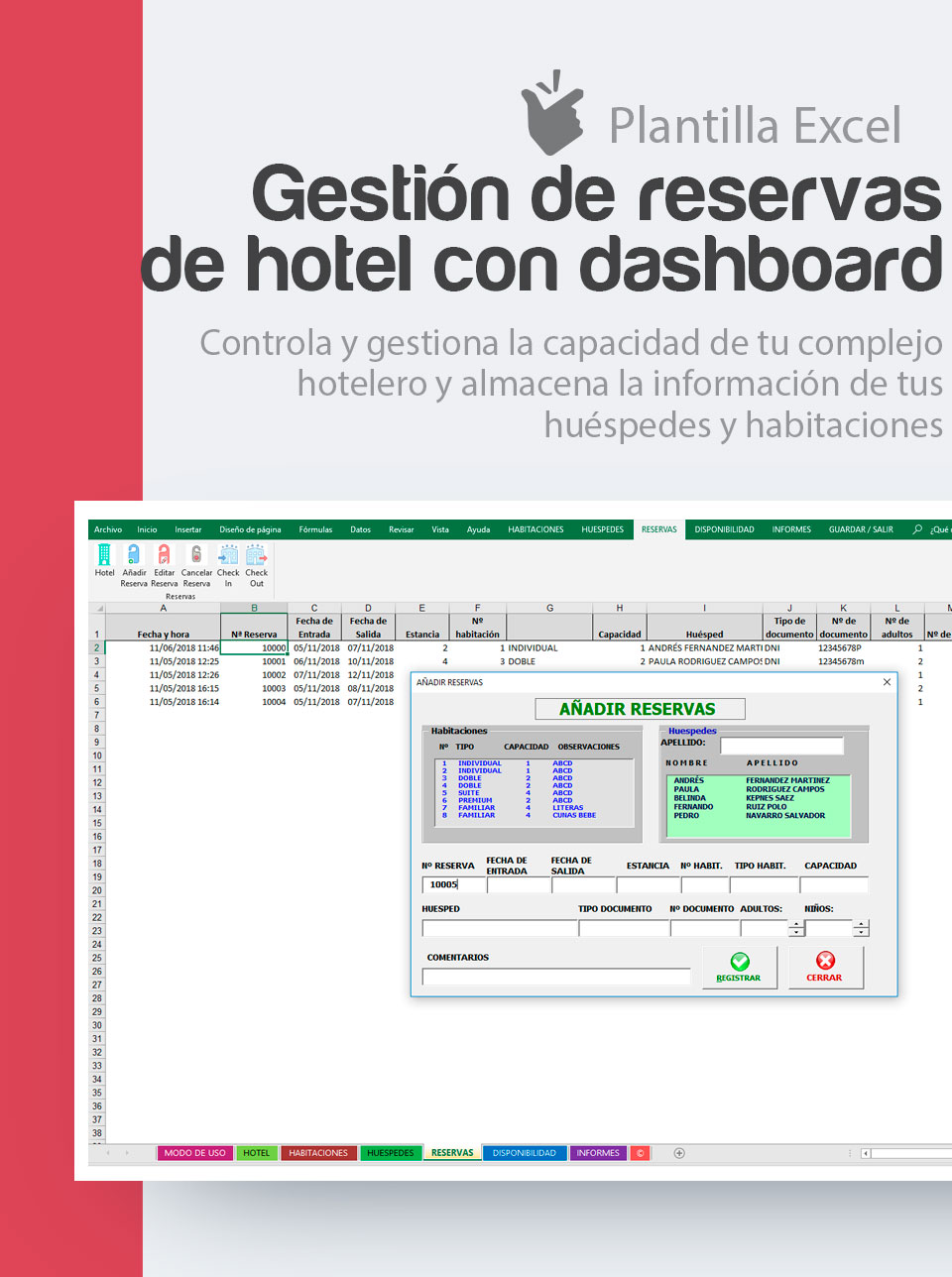952x1277 pixels.
Task: Click the Estancia input field
Action: pyautogui.click(x=648, y=884)
